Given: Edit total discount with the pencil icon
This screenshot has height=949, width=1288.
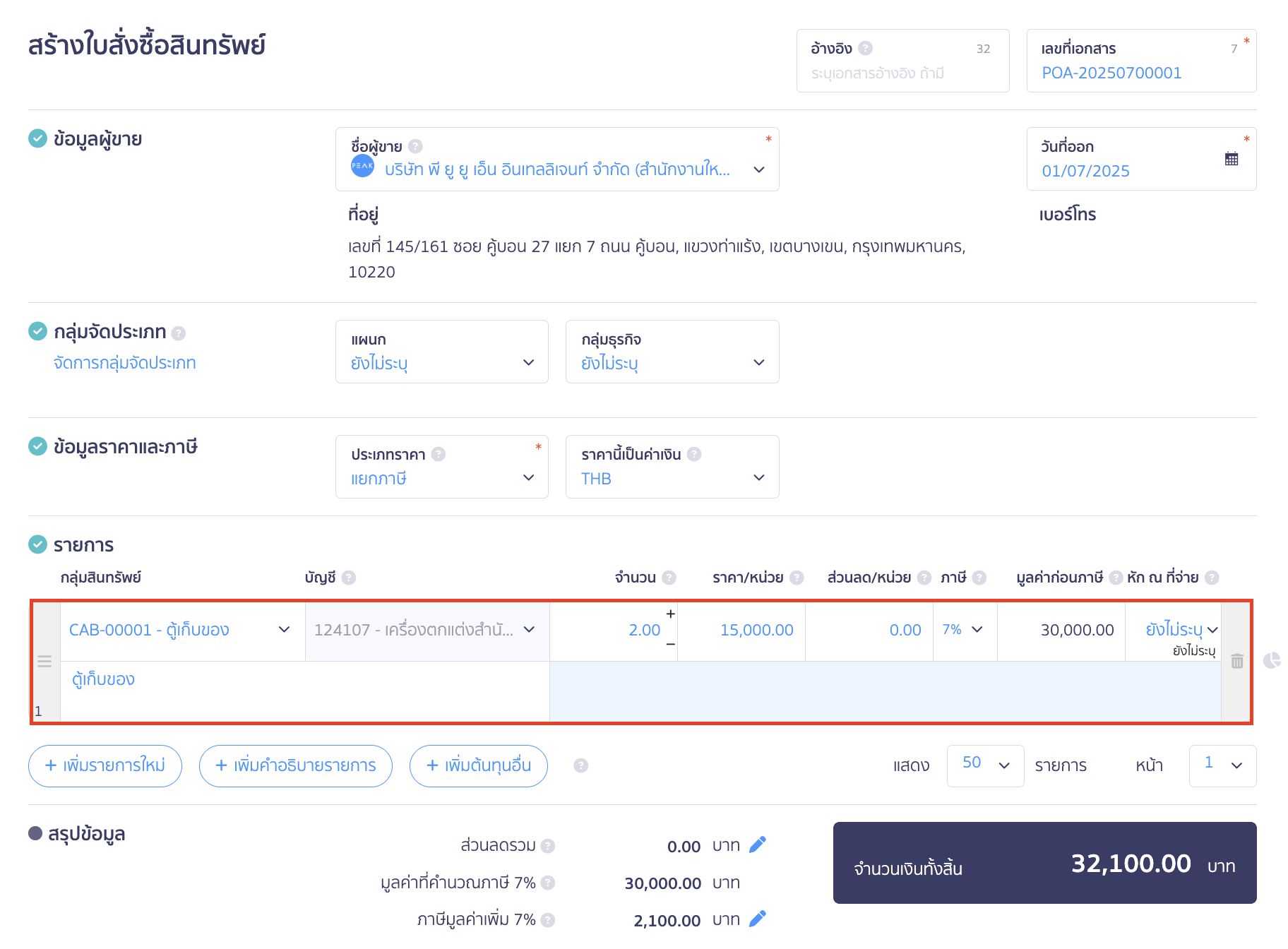Looking at the screenshot, I should tap(757, 844).
